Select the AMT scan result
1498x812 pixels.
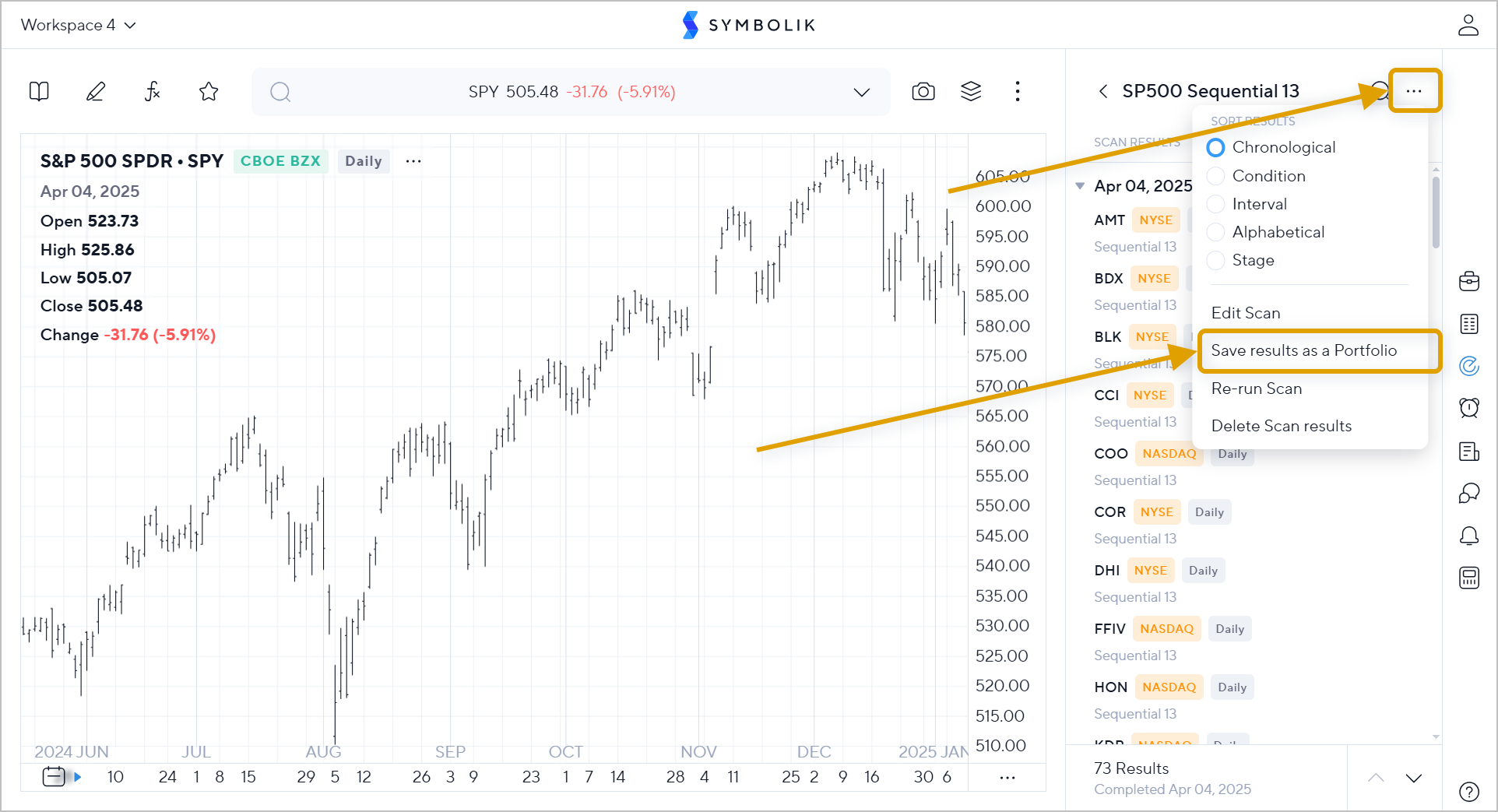point(1109,220)
